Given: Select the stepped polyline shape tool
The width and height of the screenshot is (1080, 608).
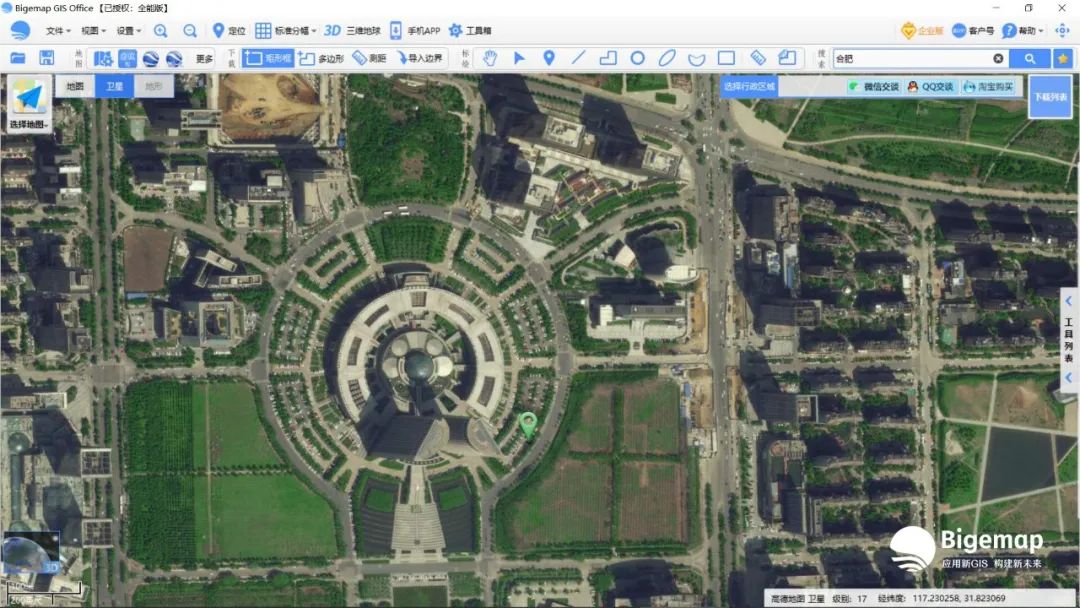Looking at the screenshot, I should point(608,59).
